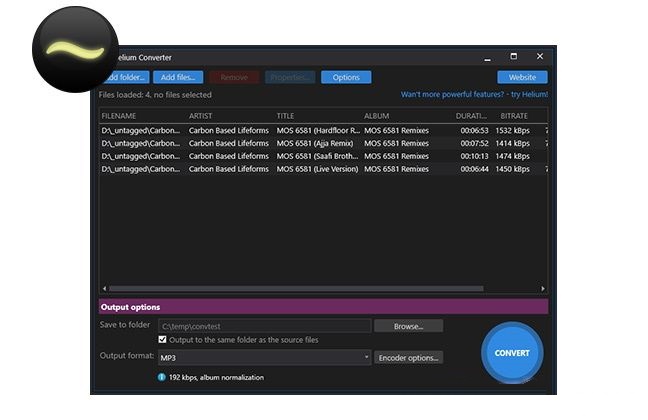Sort the list by the ARTIST column

[x=200, y=116]
